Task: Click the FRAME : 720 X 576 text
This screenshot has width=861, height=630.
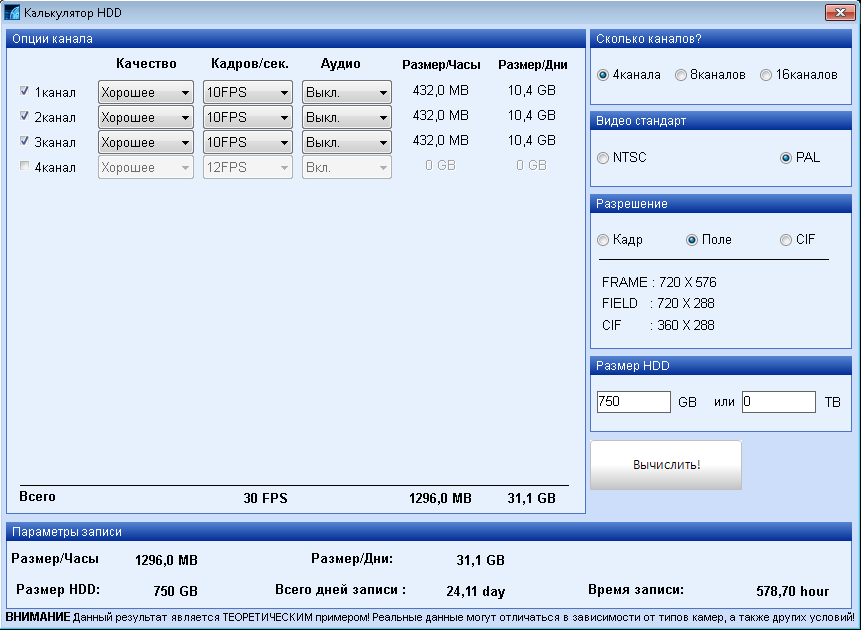Action: [x=659, y=282]
